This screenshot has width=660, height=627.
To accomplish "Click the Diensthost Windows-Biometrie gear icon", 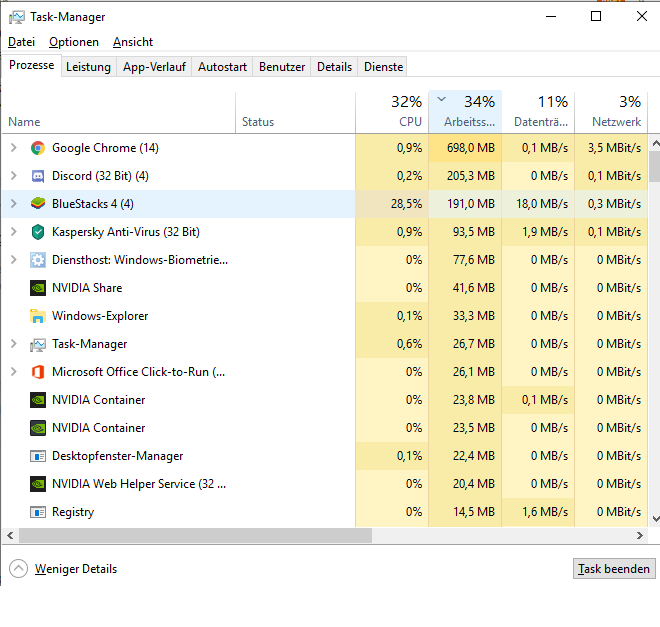I will 38,260.
